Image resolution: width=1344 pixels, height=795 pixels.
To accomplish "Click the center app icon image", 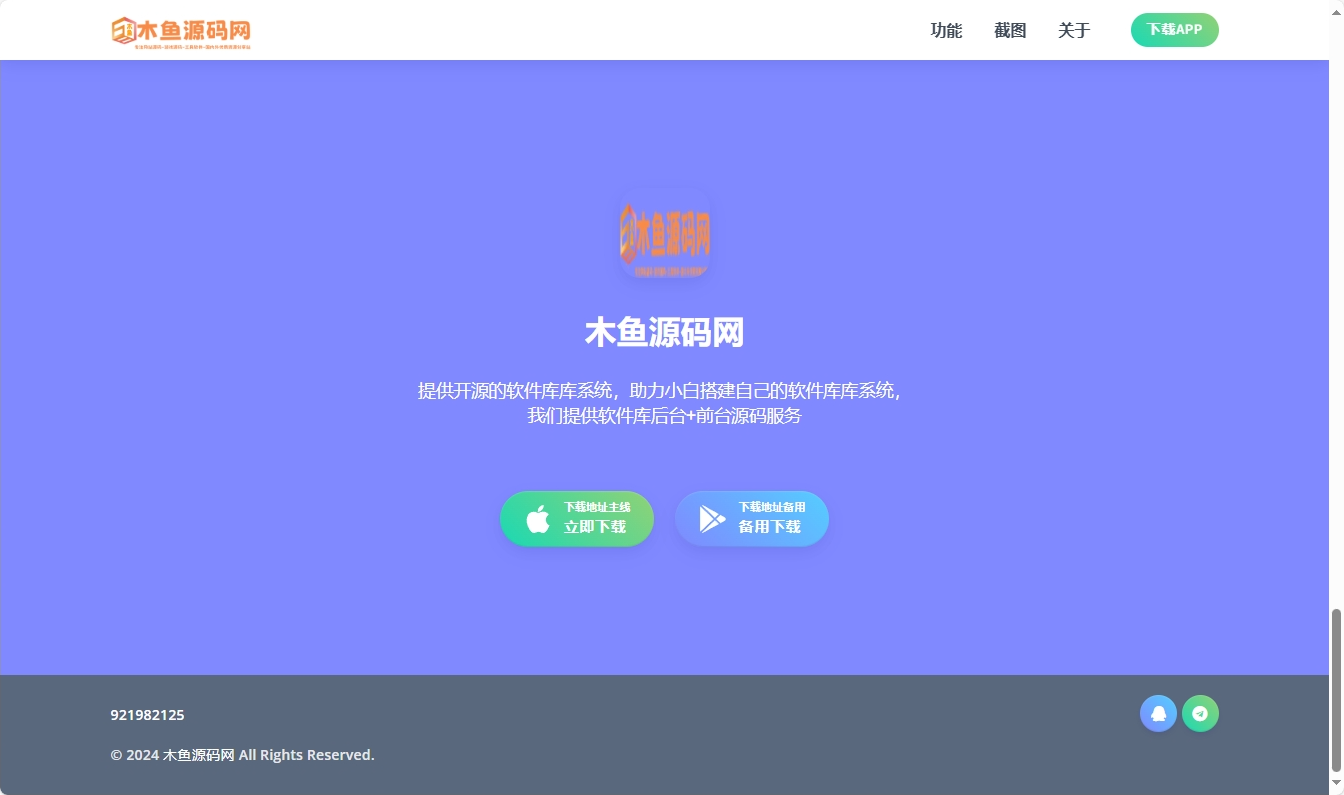I will [665, 234].
